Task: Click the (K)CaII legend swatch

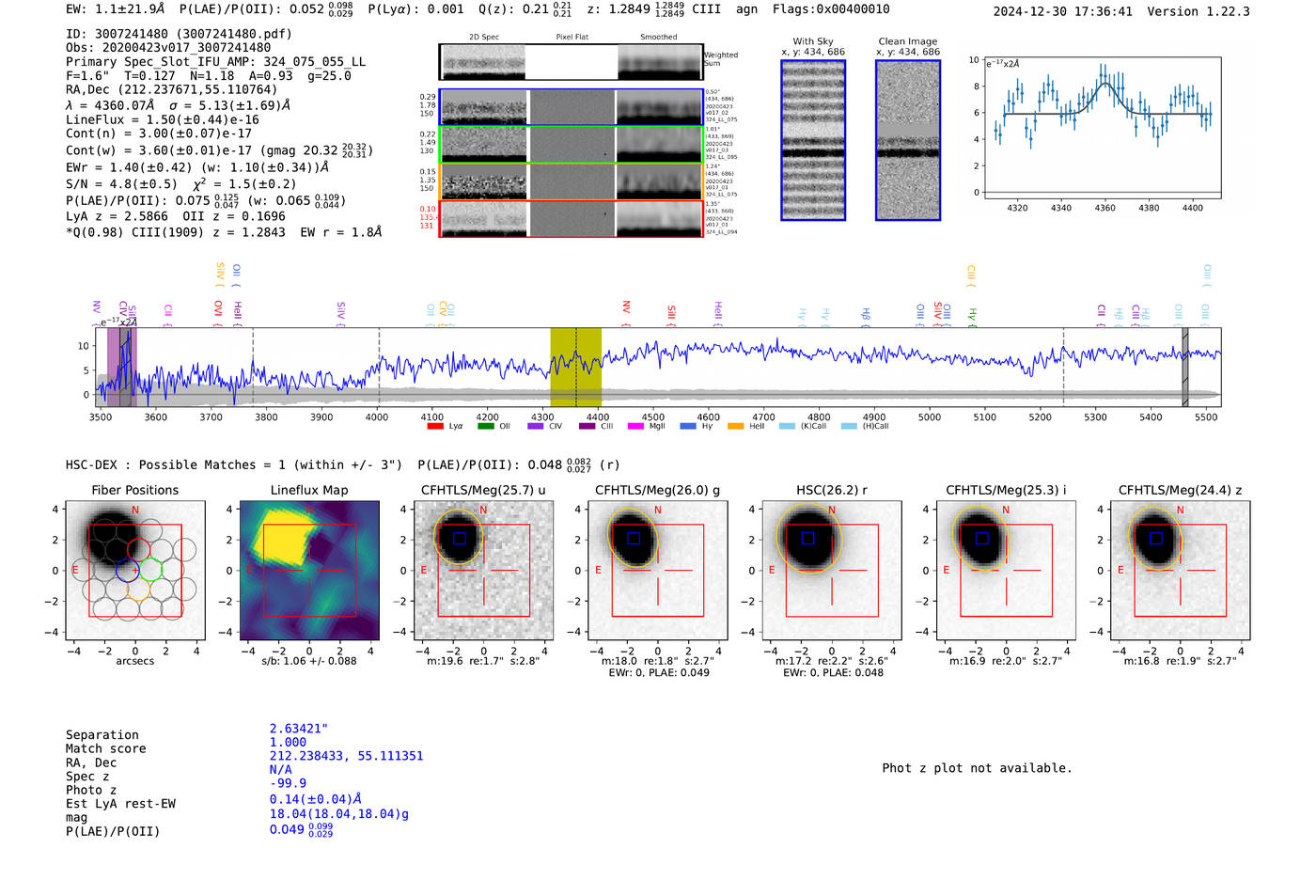Action: tap(787, 426)
